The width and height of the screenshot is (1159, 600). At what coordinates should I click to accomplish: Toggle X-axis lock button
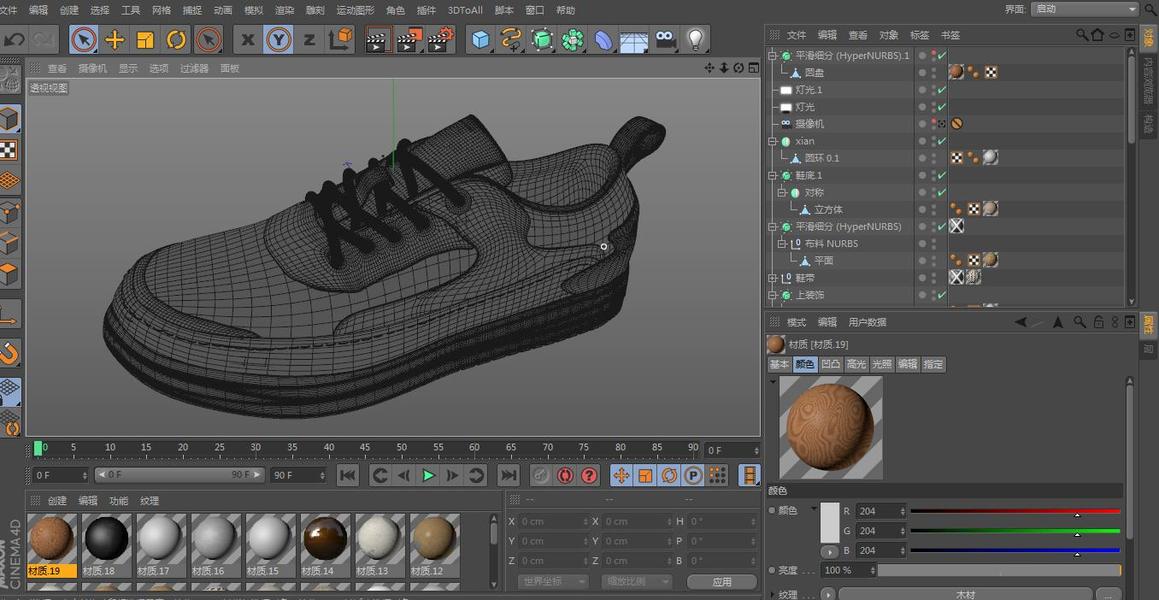(x=247, y=40)
